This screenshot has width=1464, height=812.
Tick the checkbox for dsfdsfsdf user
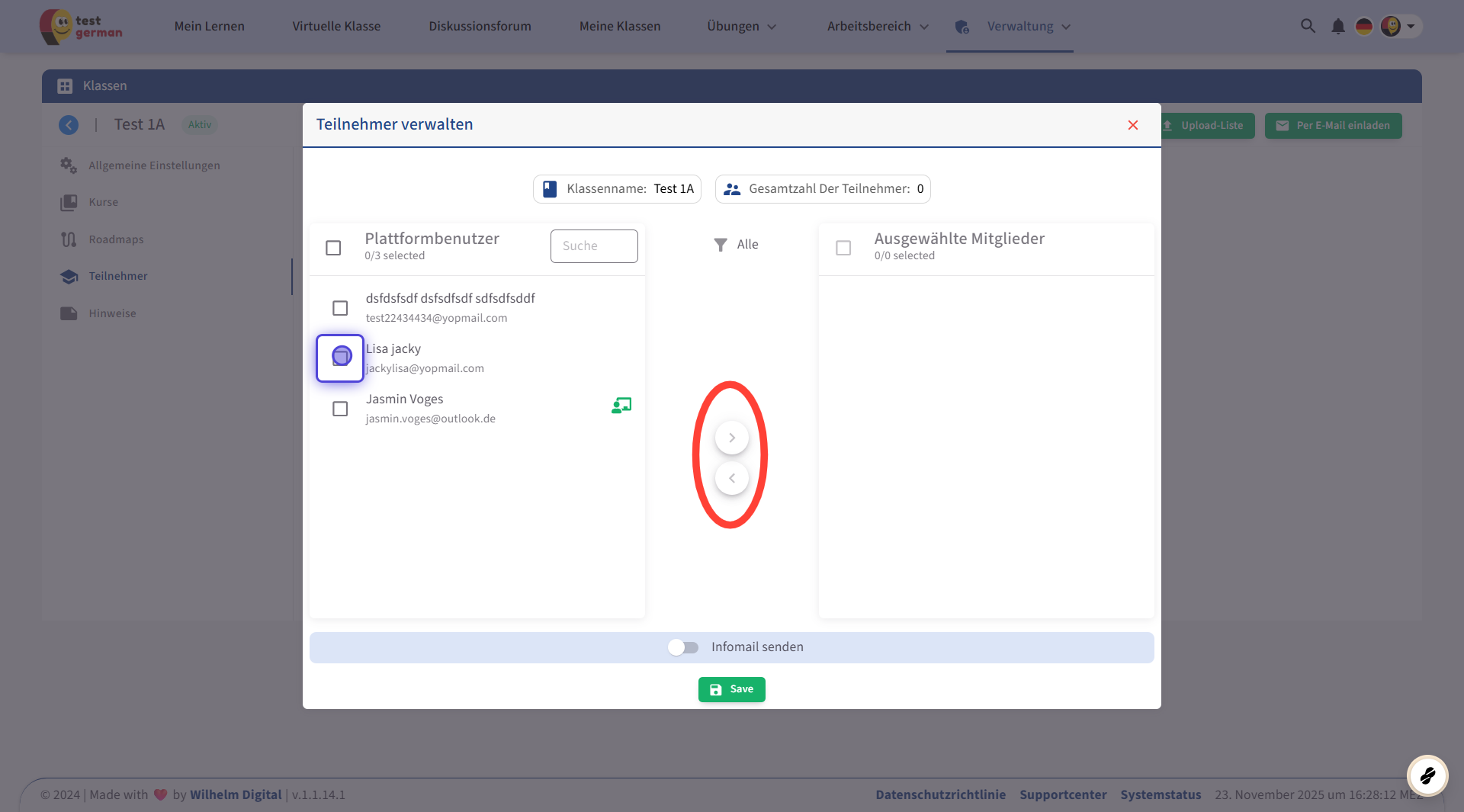click(x=340, y=308)
